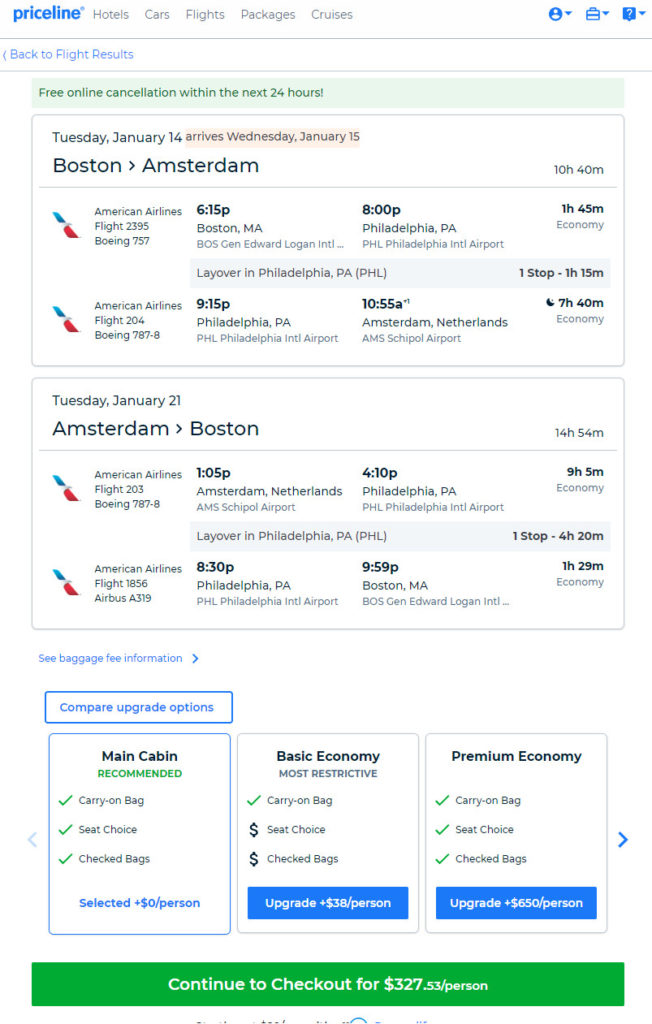Open Compare upgrade options

point(139,707)
